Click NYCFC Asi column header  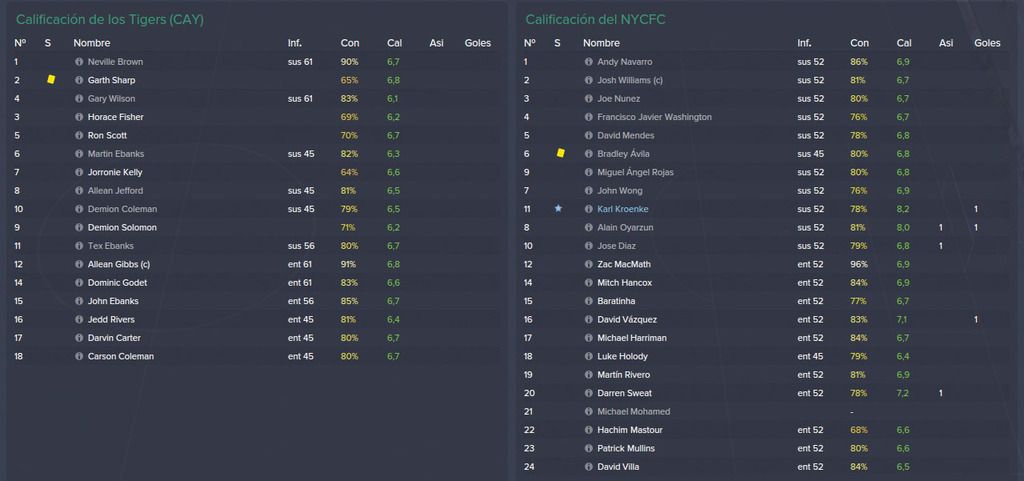(x=946, y=43)
